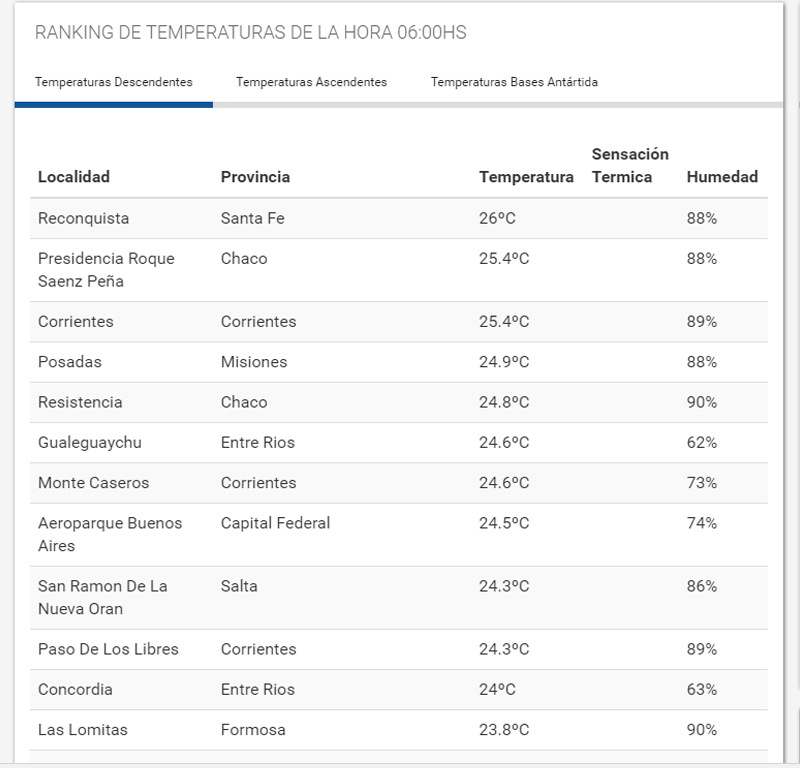Click the Localidad column header

tap(74, 177)
